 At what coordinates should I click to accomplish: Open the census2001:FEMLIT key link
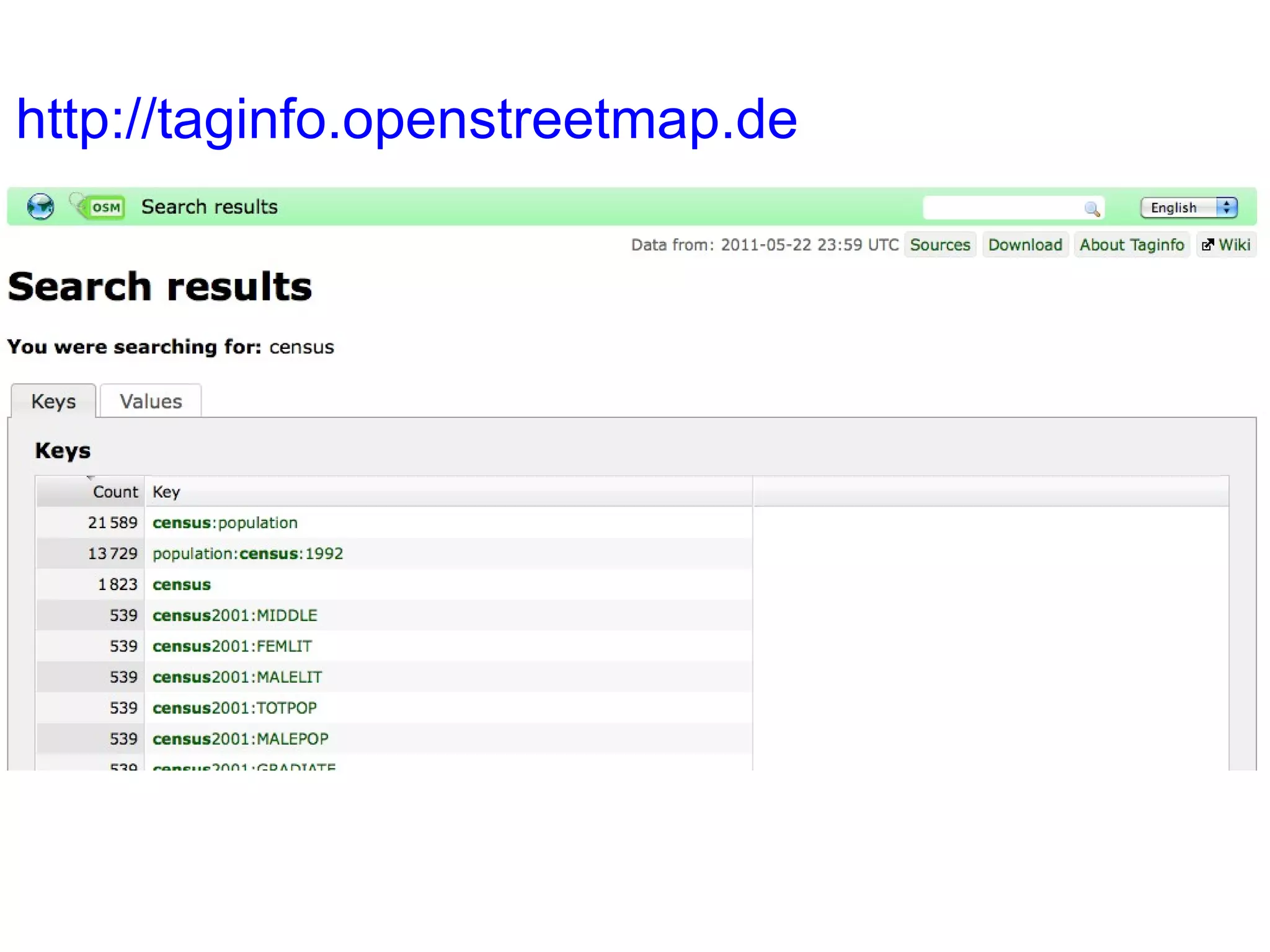233,646
